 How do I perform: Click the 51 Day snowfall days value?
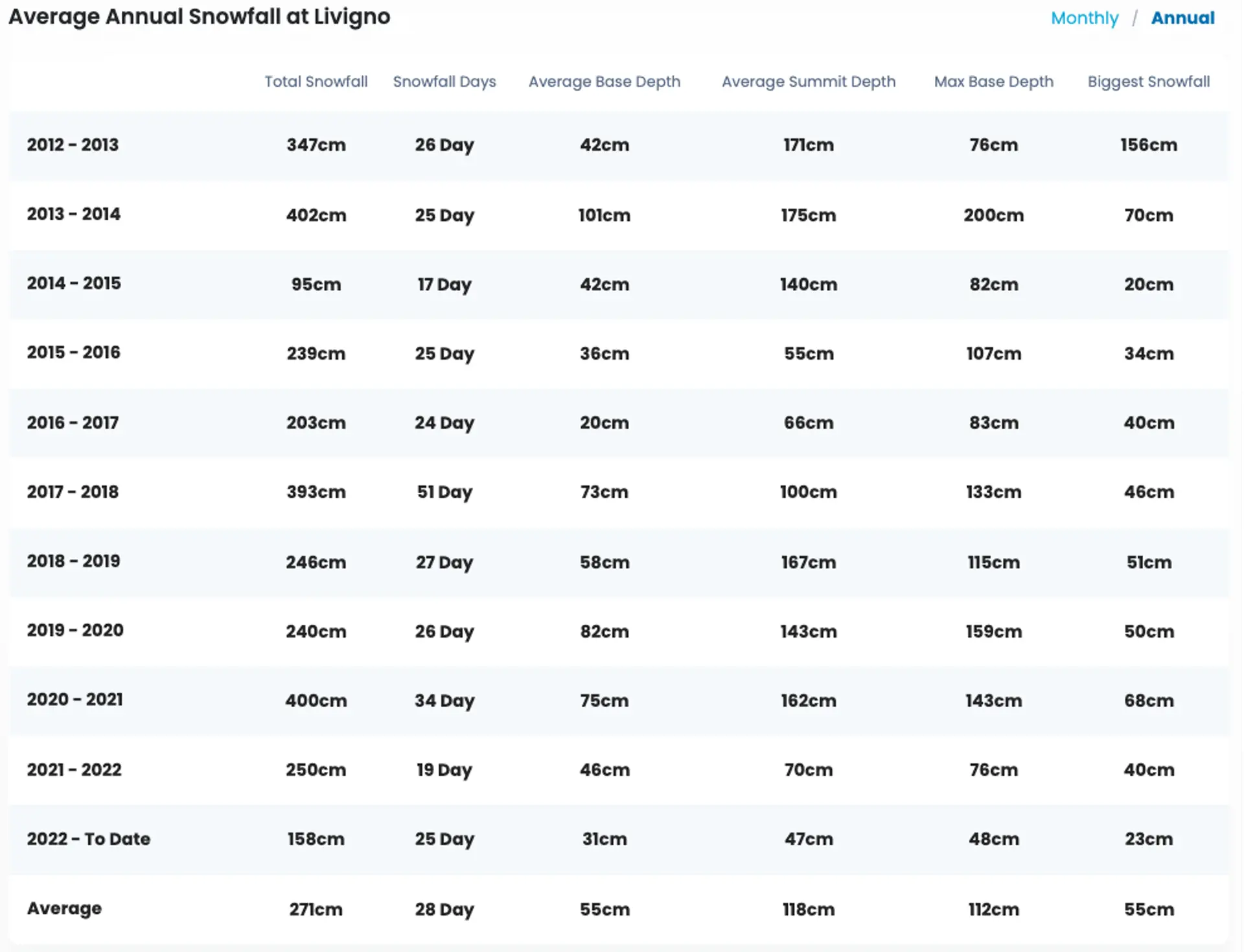(444, 493)
